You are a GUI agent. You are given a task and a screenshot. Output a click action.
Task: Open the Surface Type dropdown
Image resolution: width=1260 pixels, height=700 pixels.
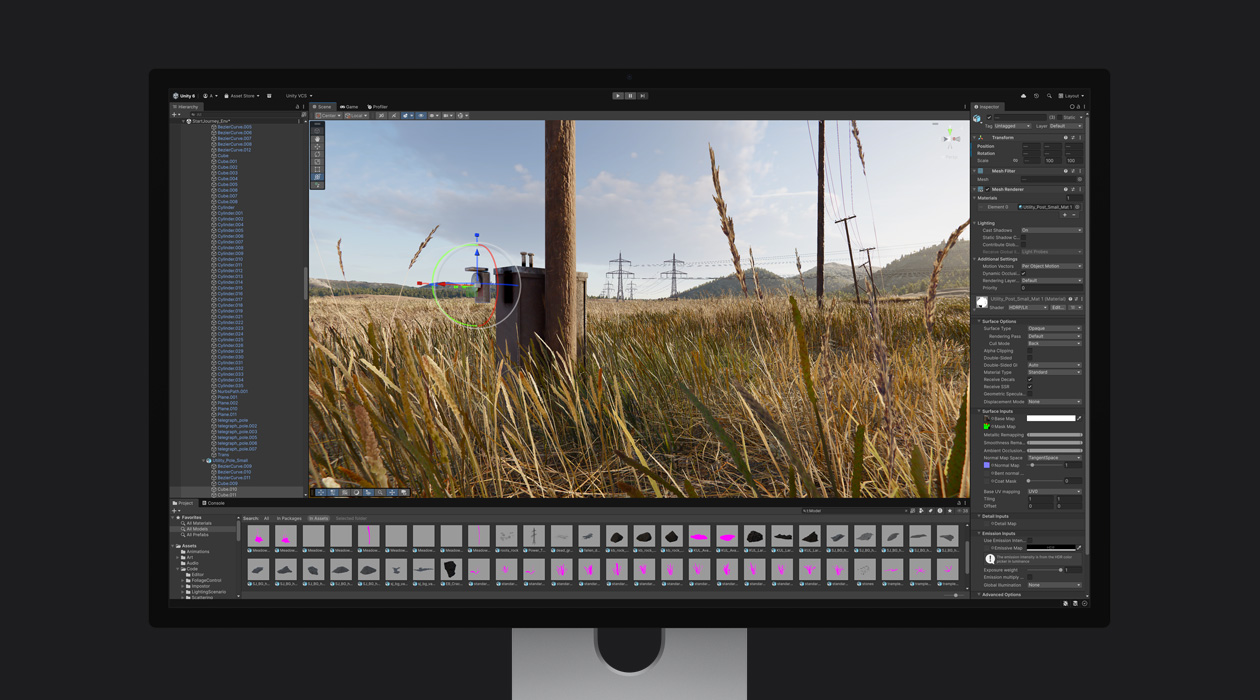(x=1054, y=328)
